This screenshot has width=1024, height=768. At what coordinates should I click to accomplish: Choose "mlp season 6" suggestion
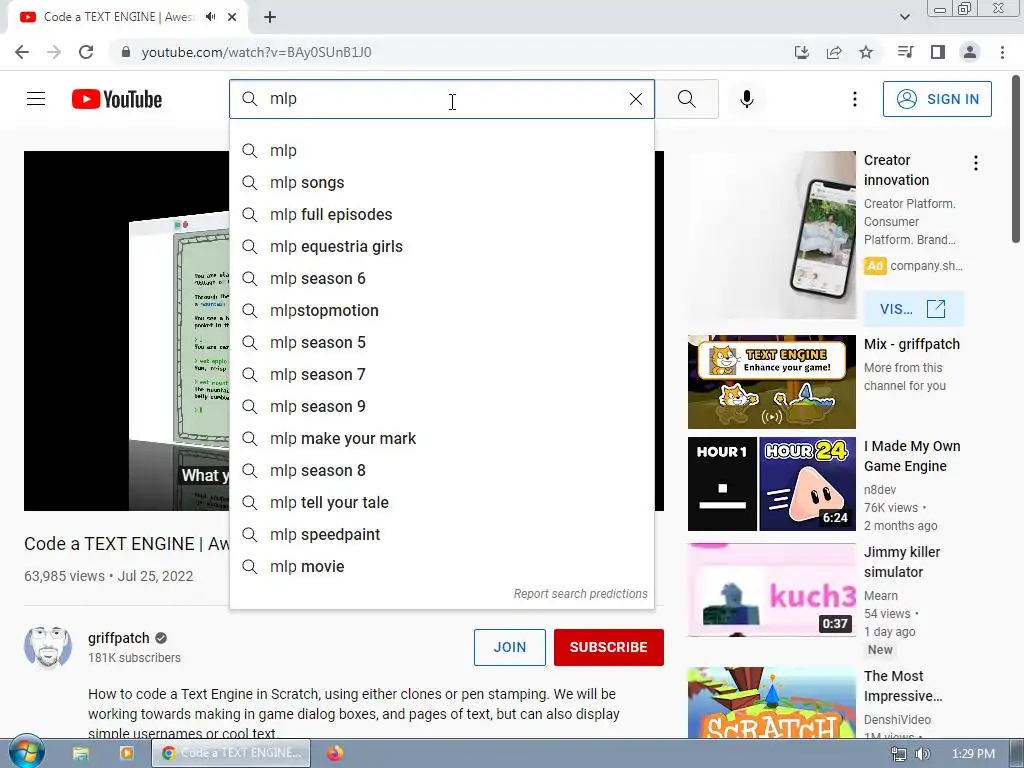(x=441, y=279)
